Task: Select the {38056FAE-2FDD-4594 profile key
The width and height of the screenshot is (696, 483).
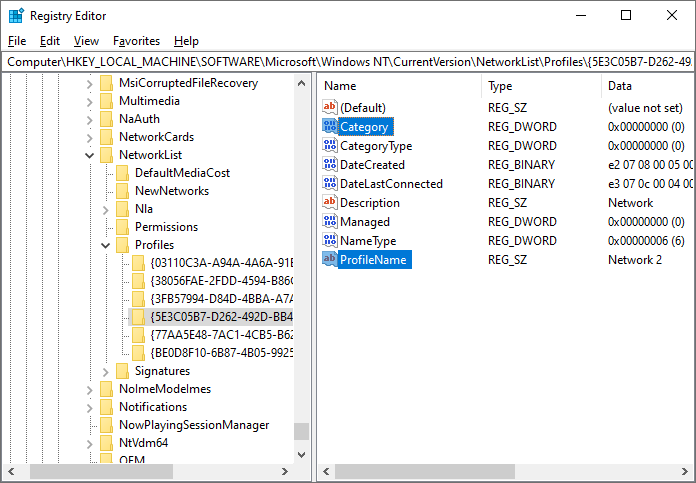Action: (x=221, y=281)
